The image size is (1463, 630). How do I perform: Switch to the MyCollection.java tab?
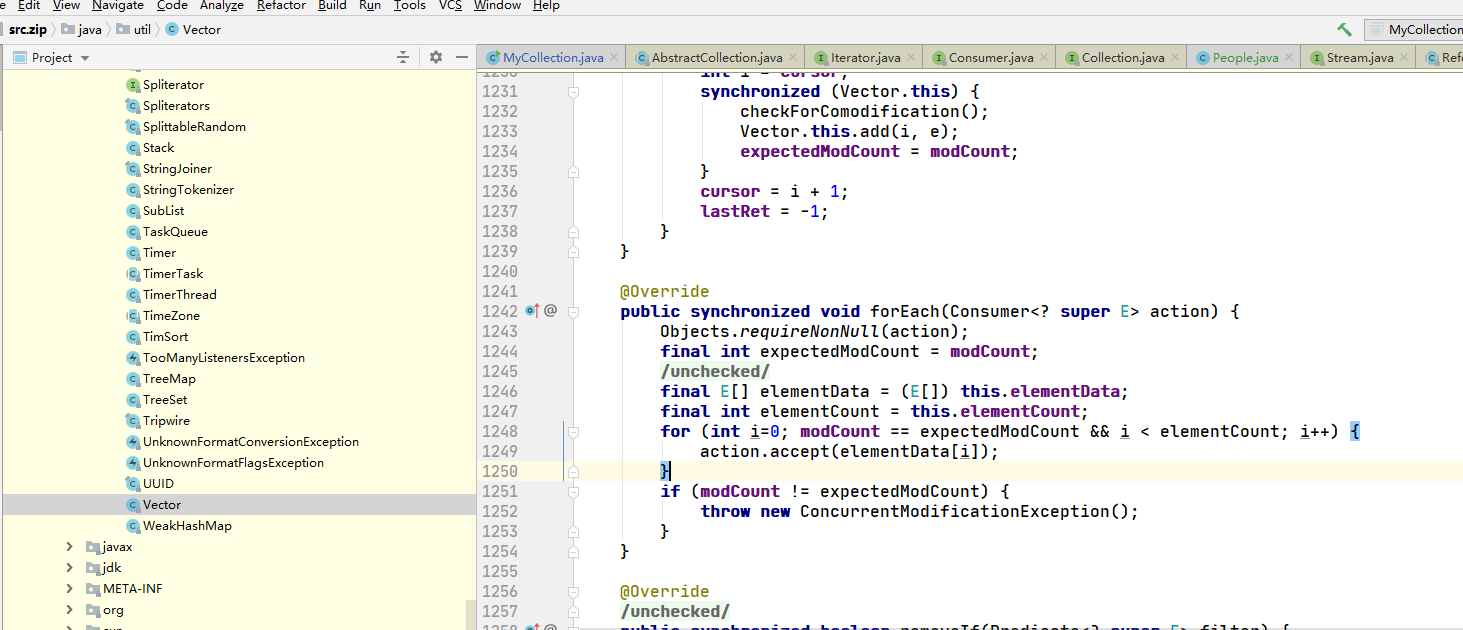click(553, 58)
